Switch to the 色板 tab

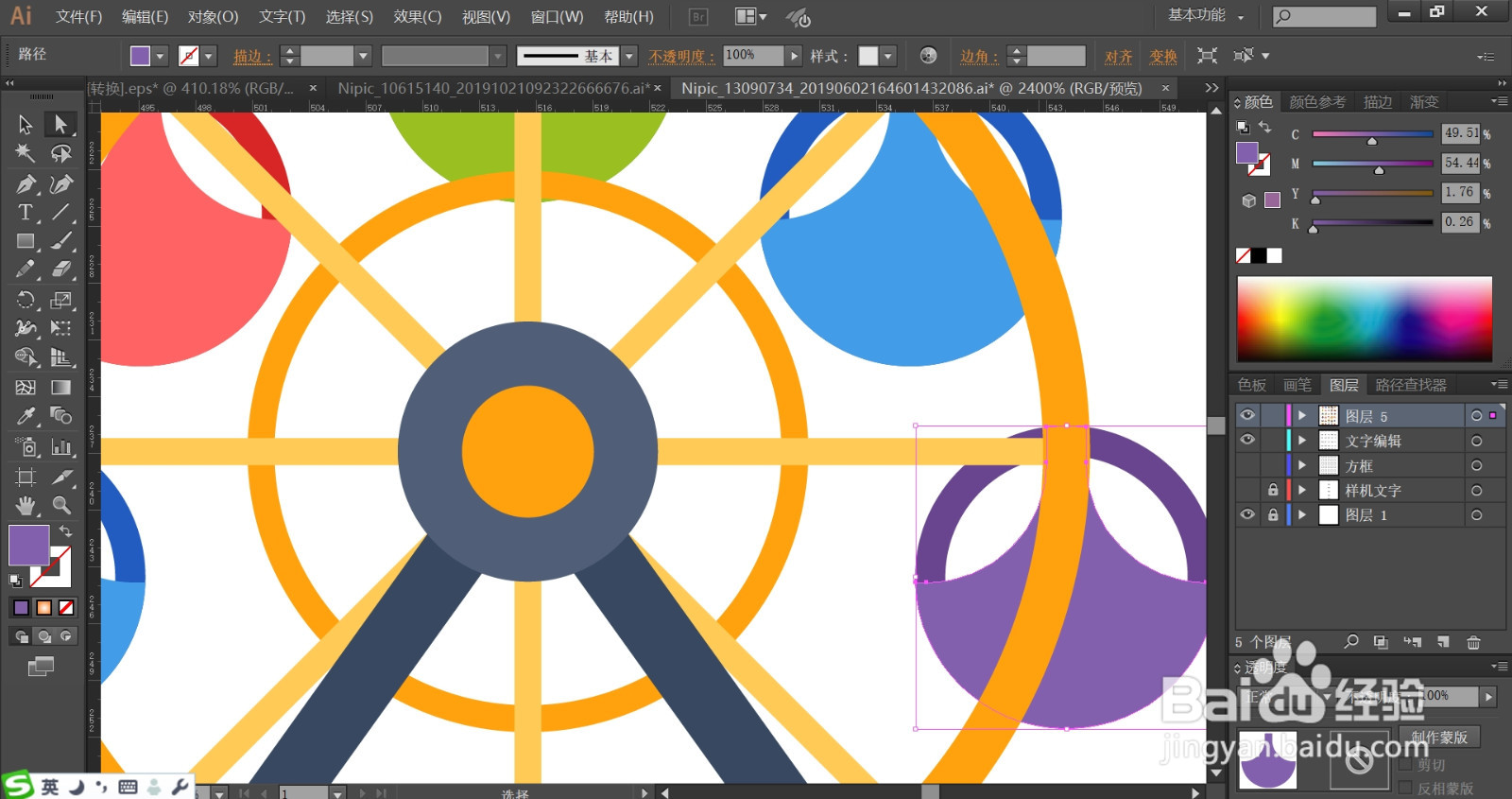pyautogui.click(x=1252, y=385)
